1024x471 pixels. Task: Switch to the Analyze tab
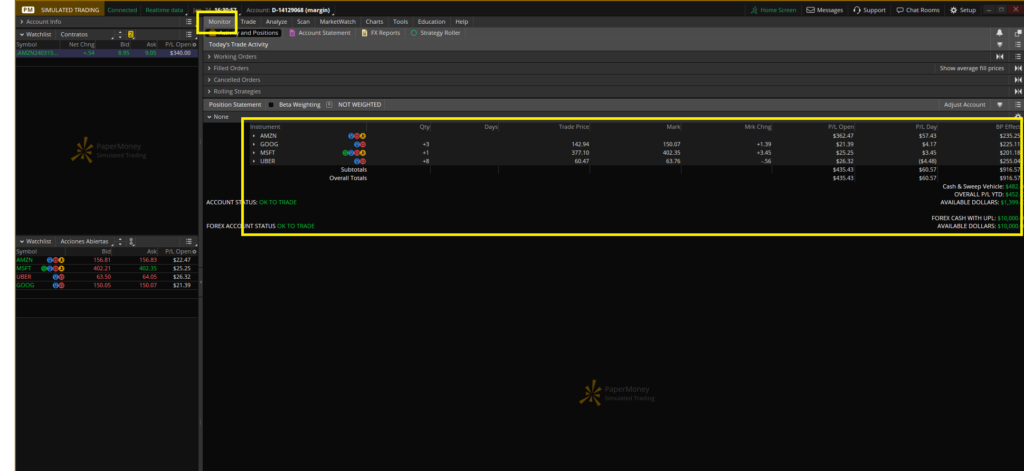point(276,22)
